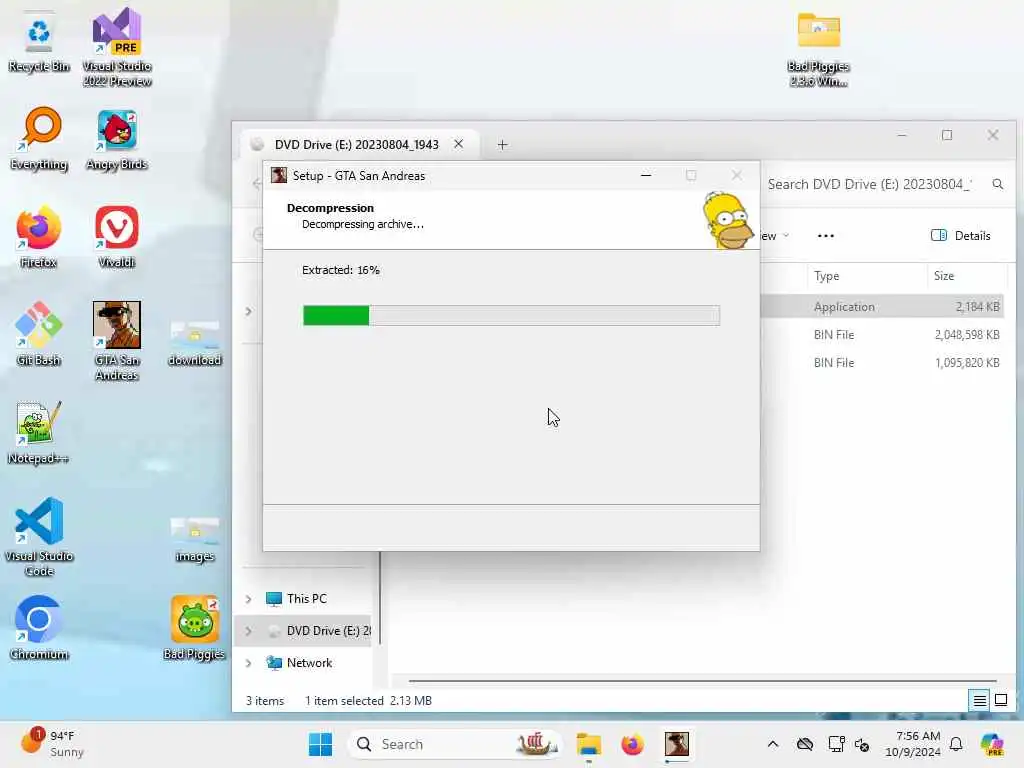1024x768 pixels.
Task: Open the Explorer See more menu
Action: click(x=825, y=236)
